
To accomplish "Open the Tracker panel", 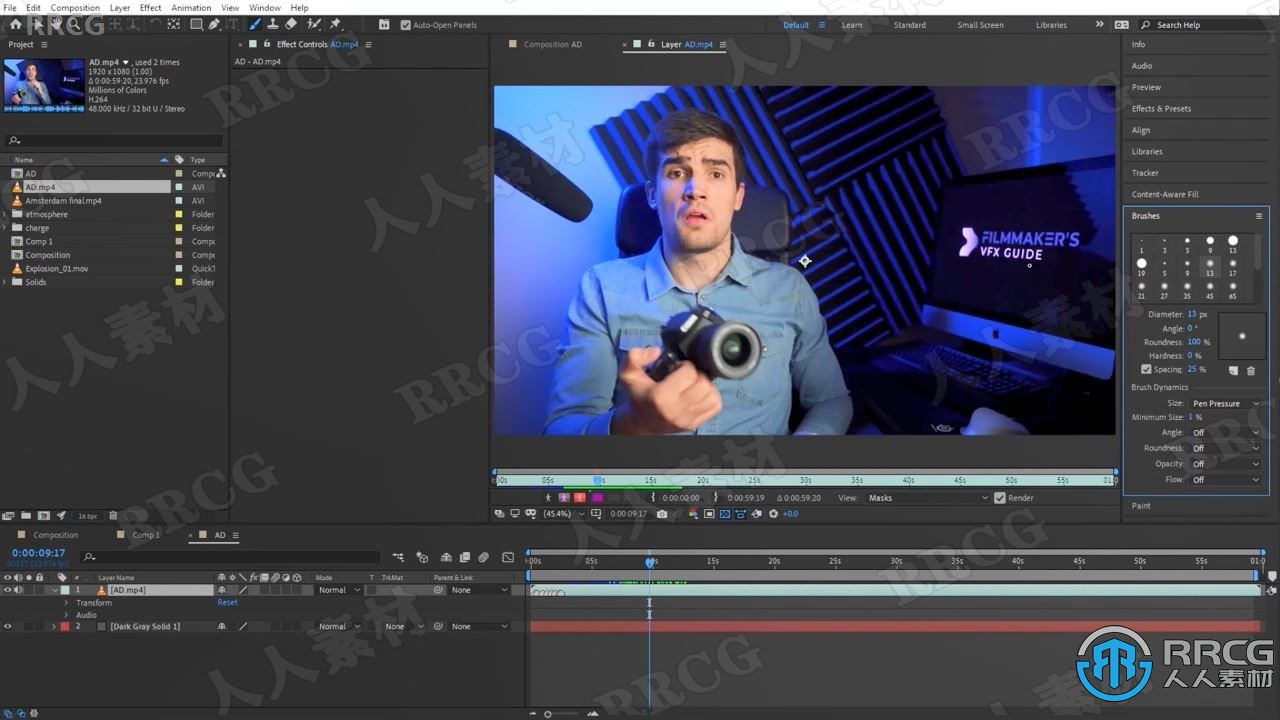I will point(1145,173).
